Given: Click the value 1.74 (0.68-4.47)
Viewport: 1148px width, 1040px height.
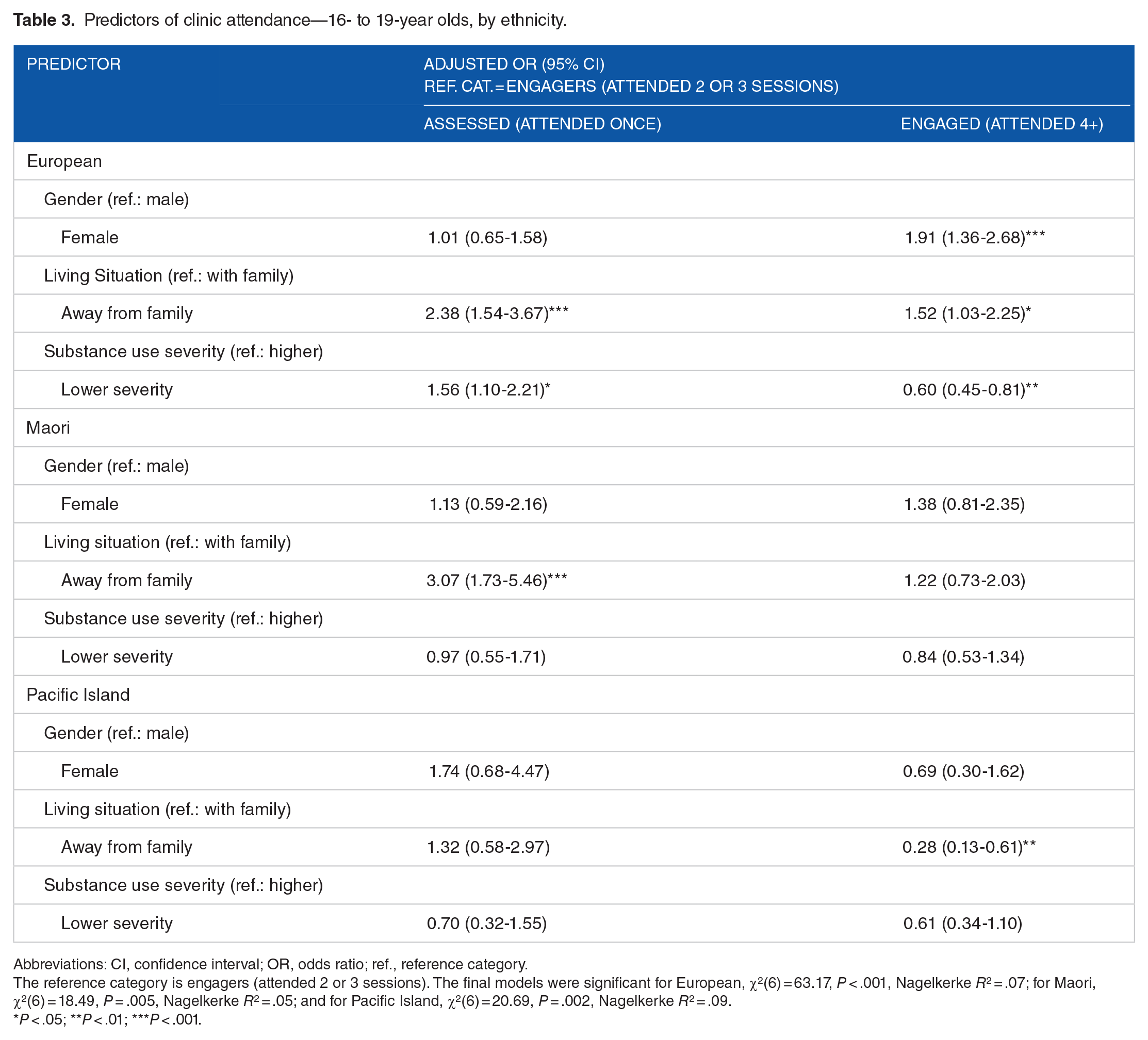Looking at the screenshot, I should (x=488, y=771).
